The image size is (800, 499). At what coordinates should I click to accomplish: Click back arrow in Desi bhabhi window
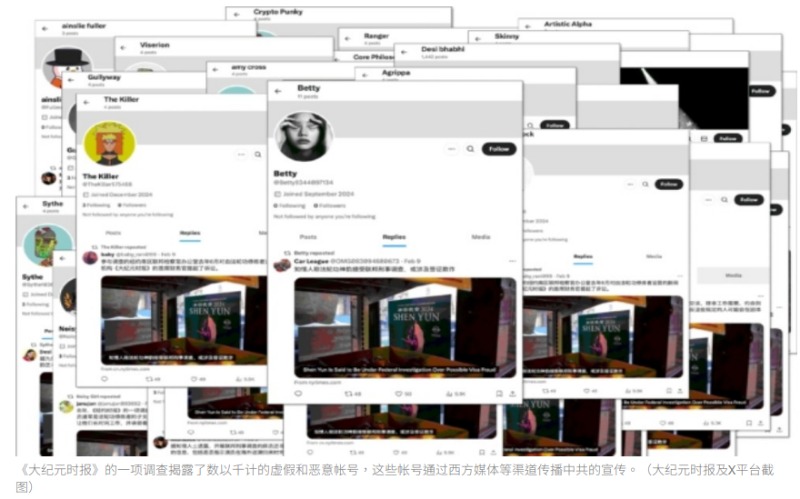tap(404, 52)
